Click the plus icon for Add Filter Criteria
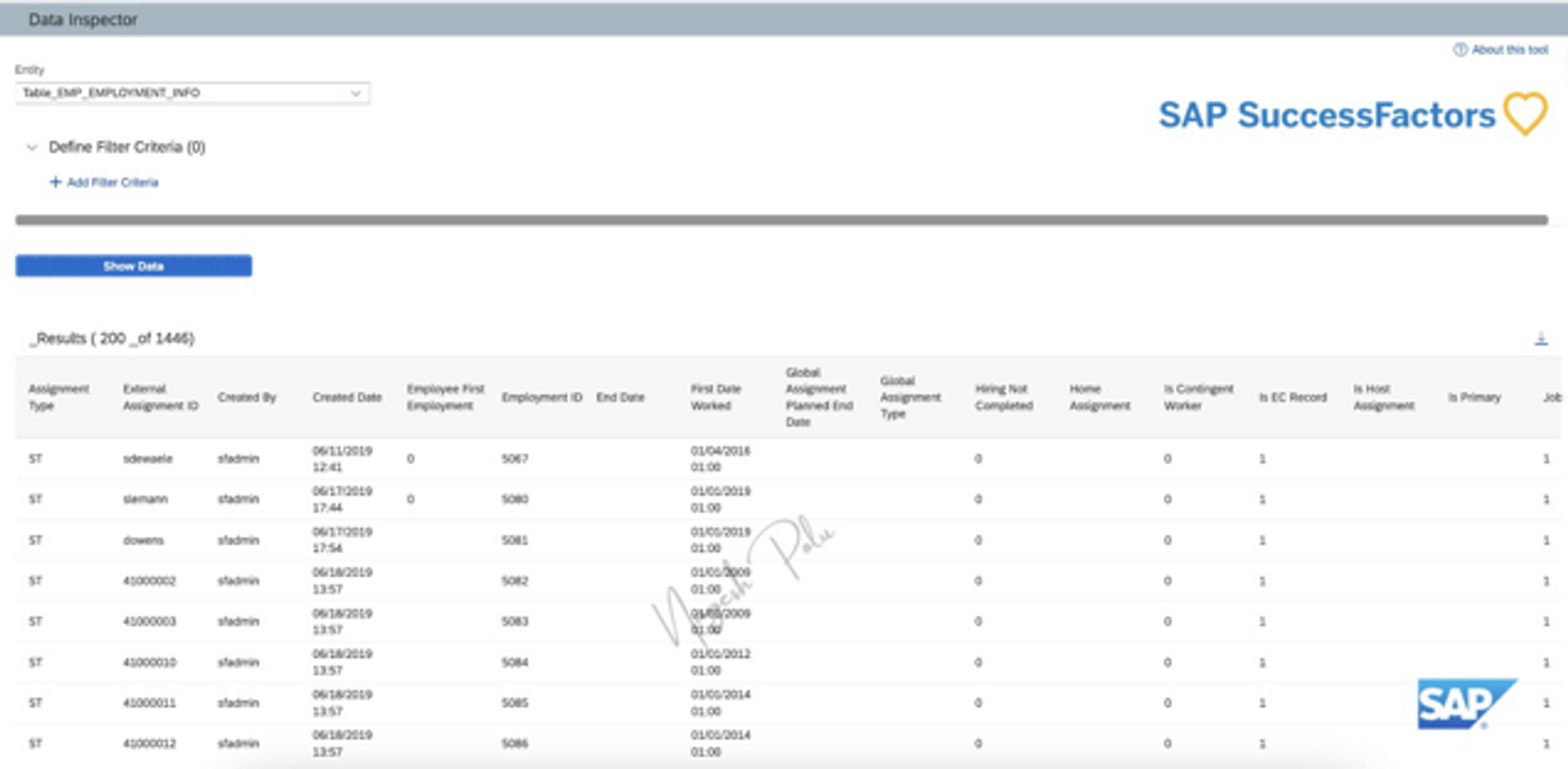This screenshot has width=1568, height=769. pyautogui.click(x=55, y=182)
